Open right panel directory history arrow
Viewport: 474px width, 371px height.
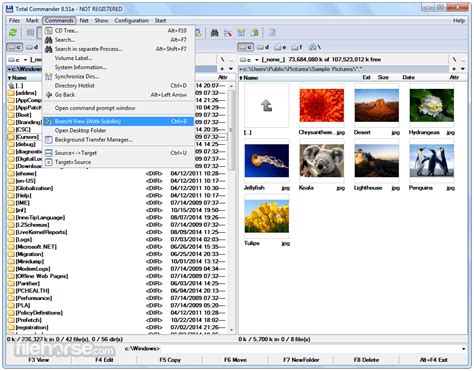pyautogui.click(x=463, y=69)
